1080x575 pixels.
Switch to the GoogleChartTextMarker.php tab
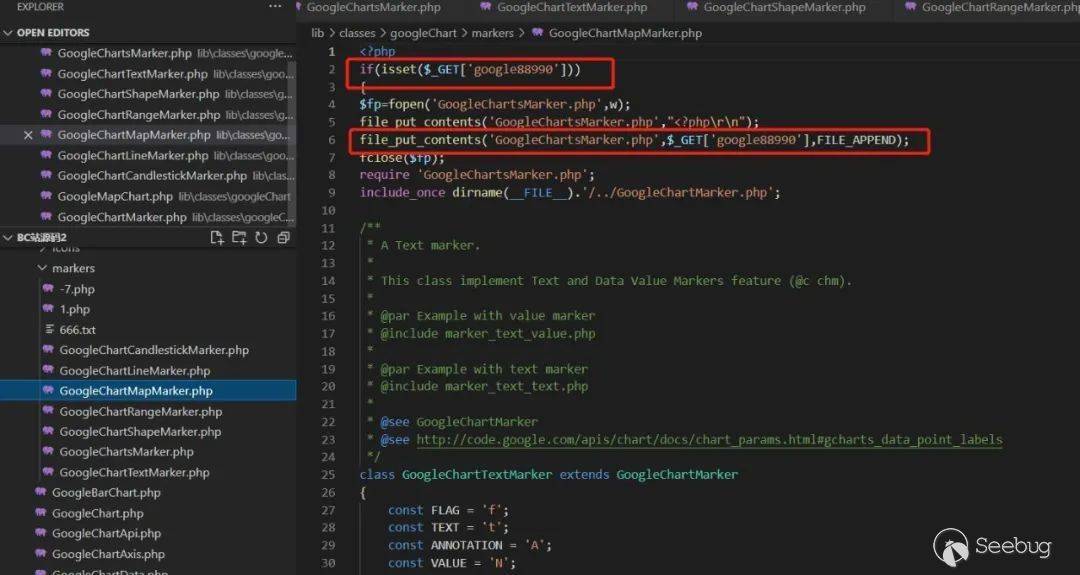click(572, 8)
